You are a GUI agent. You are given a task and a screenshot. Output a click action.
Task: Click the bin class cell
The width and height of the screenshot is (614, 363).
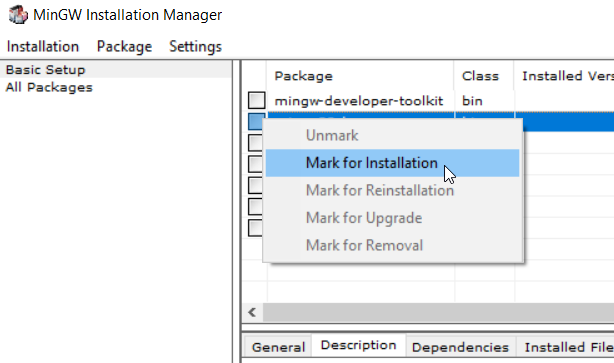(x=472, y=101)
